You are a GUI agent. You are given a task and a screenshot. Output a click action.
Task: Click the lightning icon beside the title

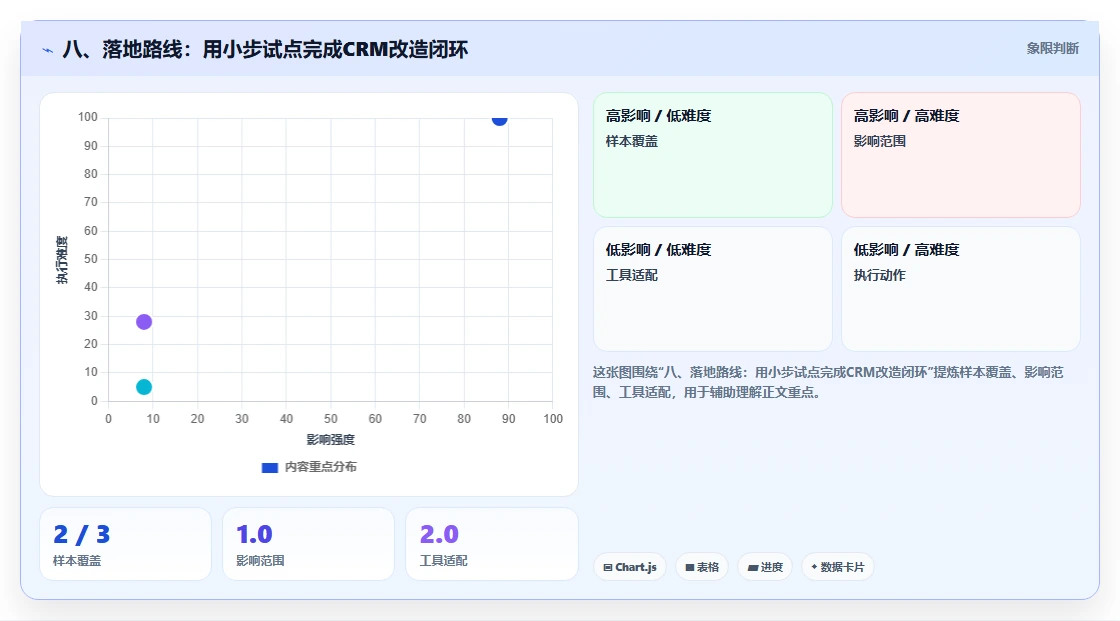pyautogui.click(x=48, y=50)
